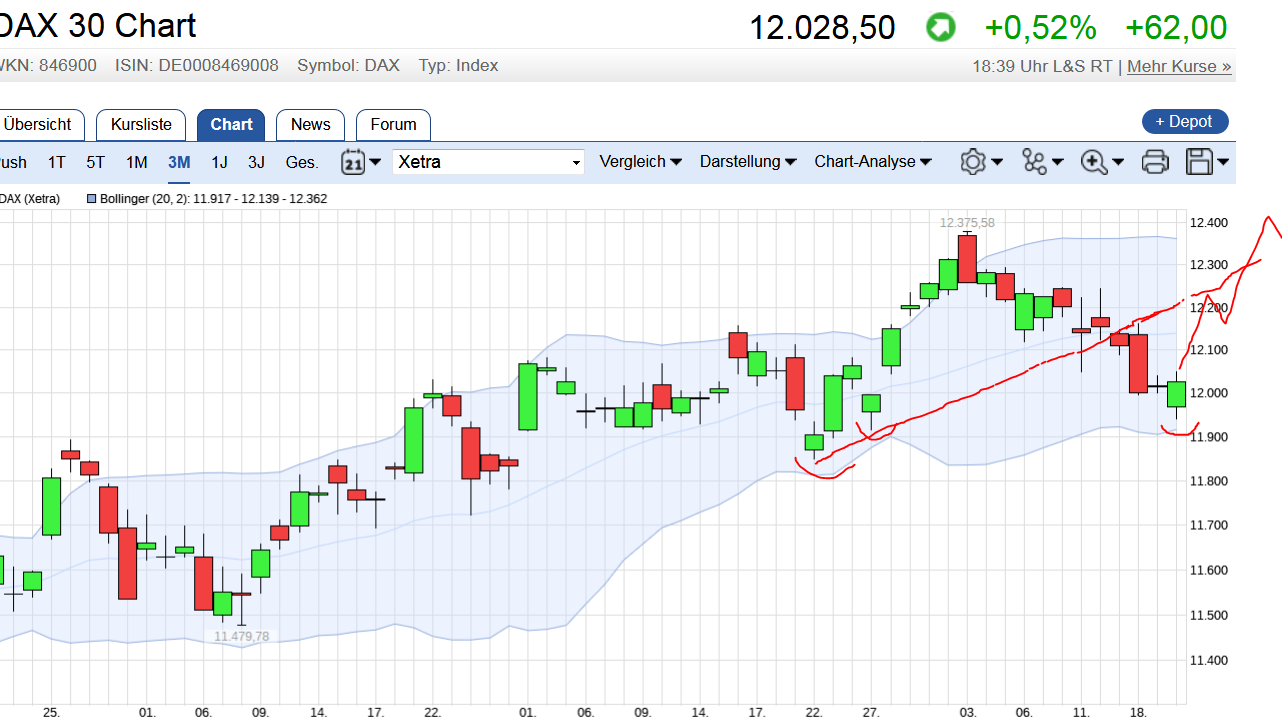Screen dimensions: 1282x721
Task: Switch to the 3J time range
Action: coord(257,162)
